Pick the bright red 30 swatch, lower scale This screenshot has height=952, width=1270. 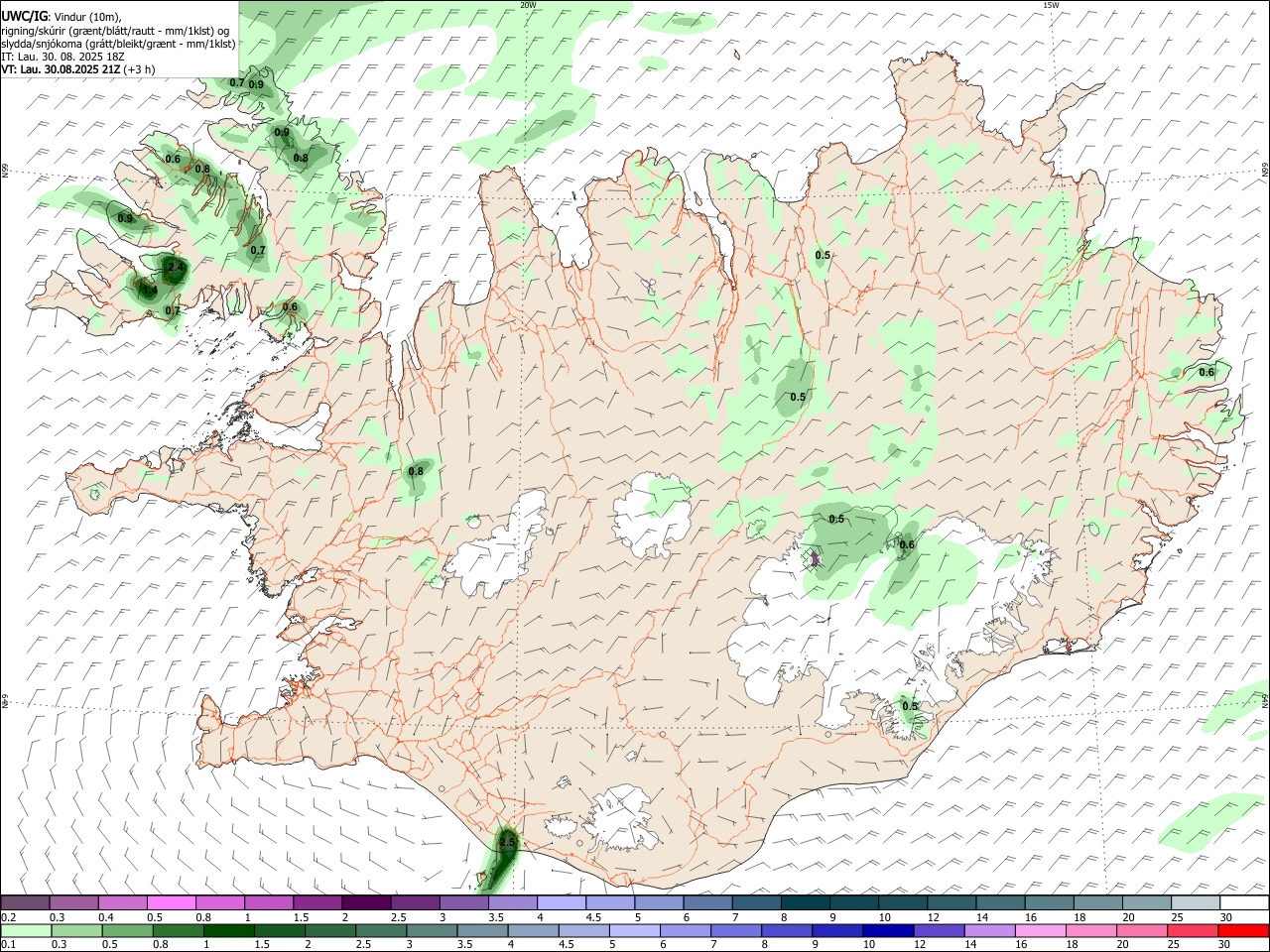pyautogui.click(x=1241, y=930)
